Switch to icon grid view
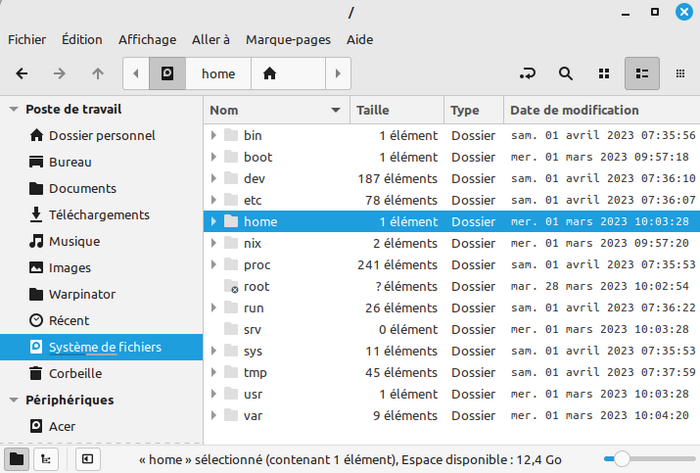The height and width of the screenshot is (473, 700). pyautogui.click(x=604, y=73)
